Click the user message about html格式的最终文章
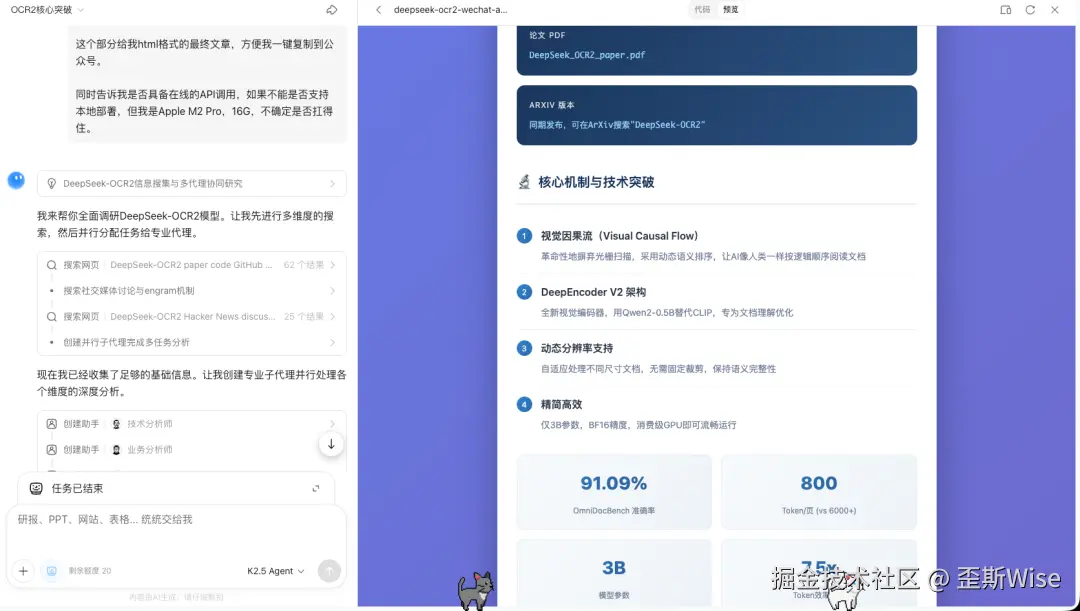The width and height of the screenshot is (1080, 611). (208, 85)
